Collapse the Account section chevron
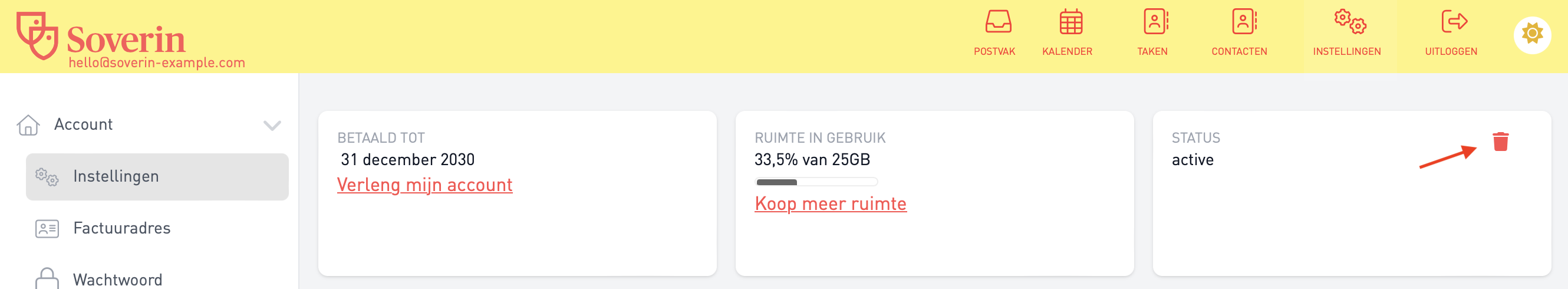 (272, 126)
